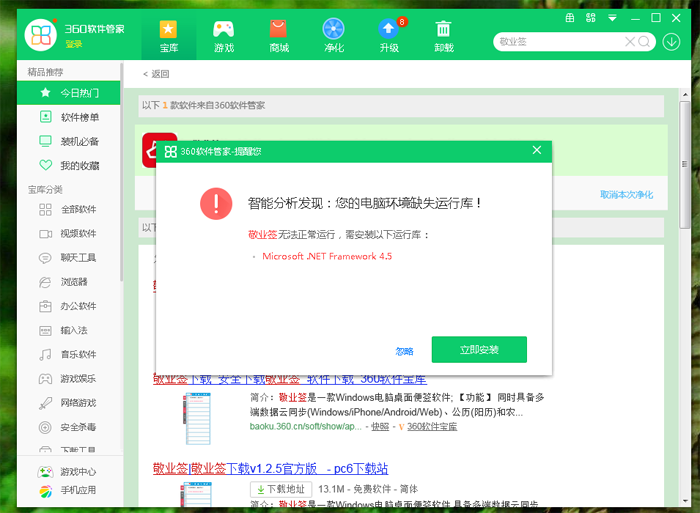This screenshot has width=700, height=513.
Task: Click the camera icon beside 视频软件
Action: (x=45, y=234)
